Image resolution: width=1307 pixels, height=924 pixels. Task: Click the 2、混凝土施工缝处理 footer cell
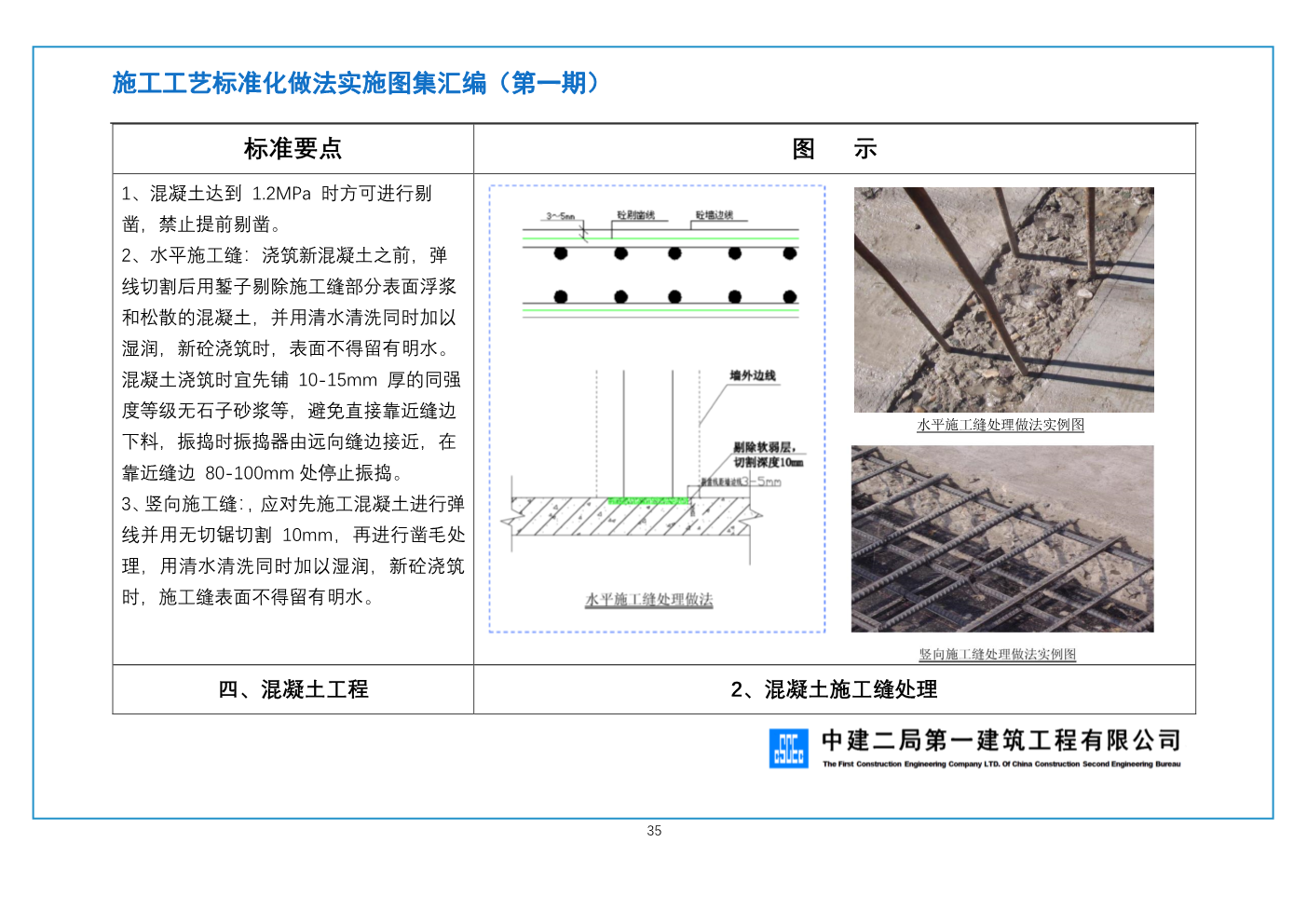834,689
